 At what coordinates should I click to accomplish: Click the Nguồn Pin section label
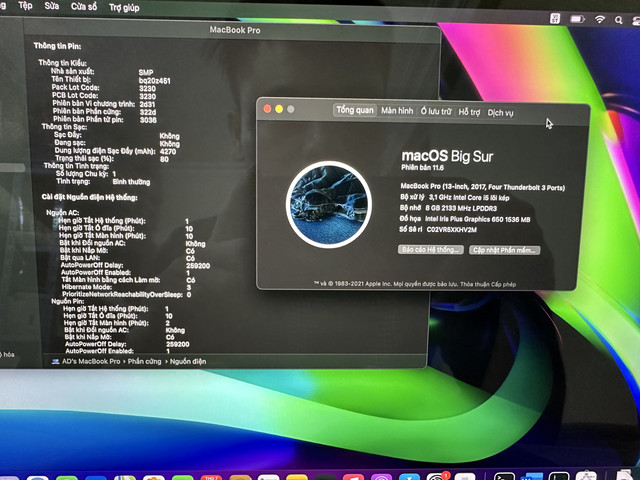point(68,301)
